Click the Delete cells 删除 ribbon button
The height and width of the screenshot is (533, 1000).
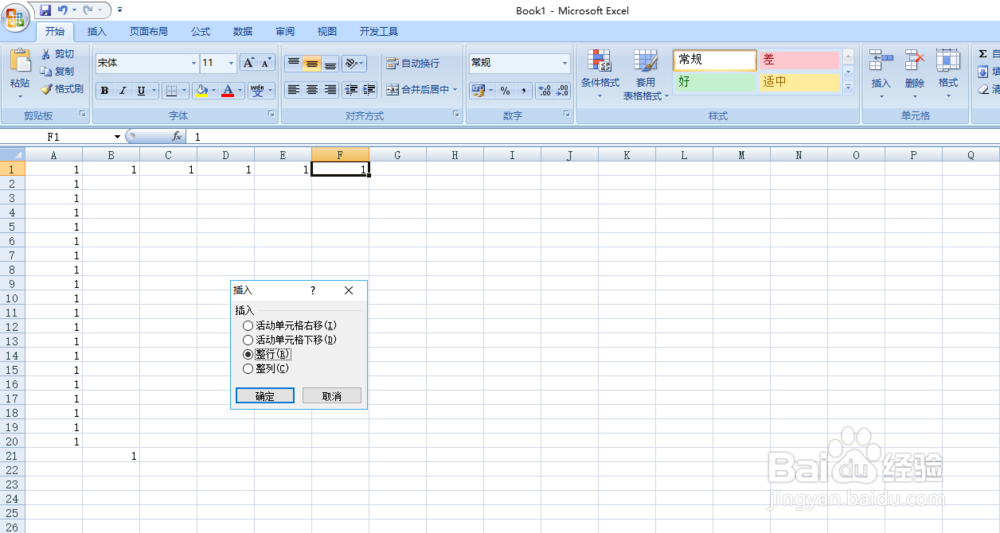[915, 73]
